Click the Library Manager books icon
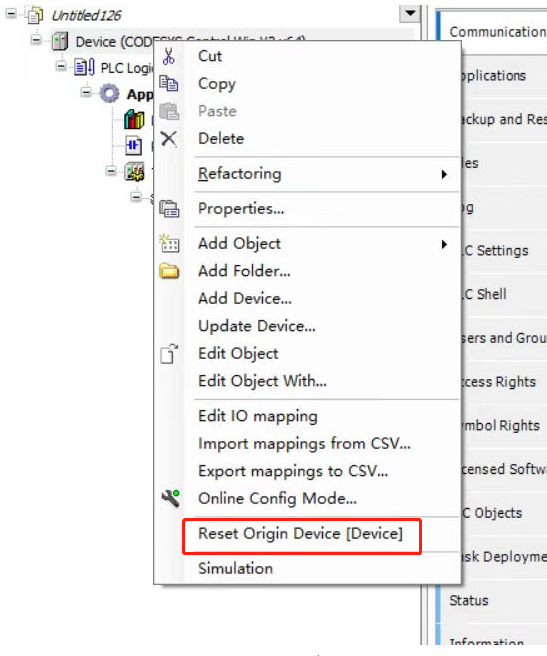The width and height of the screenshot is (547, 656). 134,120
